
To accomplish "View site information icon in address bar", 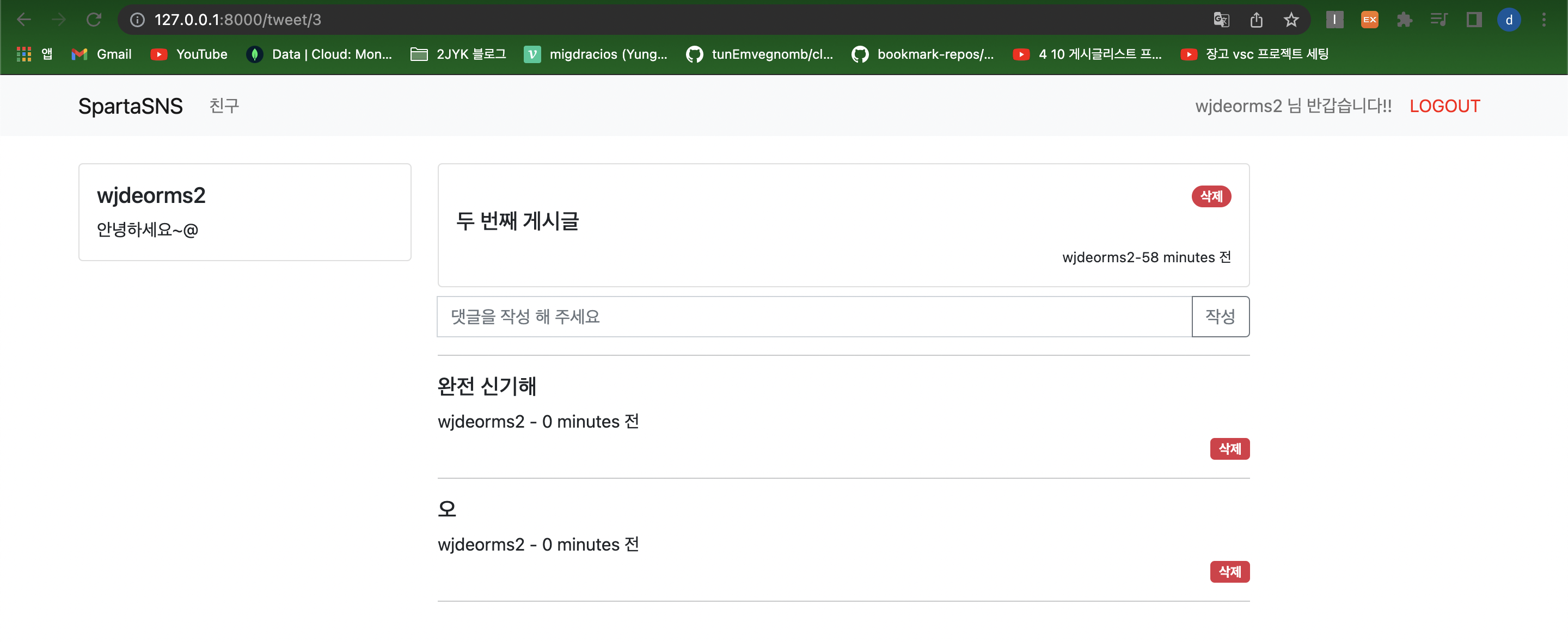I will pyautogui.click(x=138, y=20).
